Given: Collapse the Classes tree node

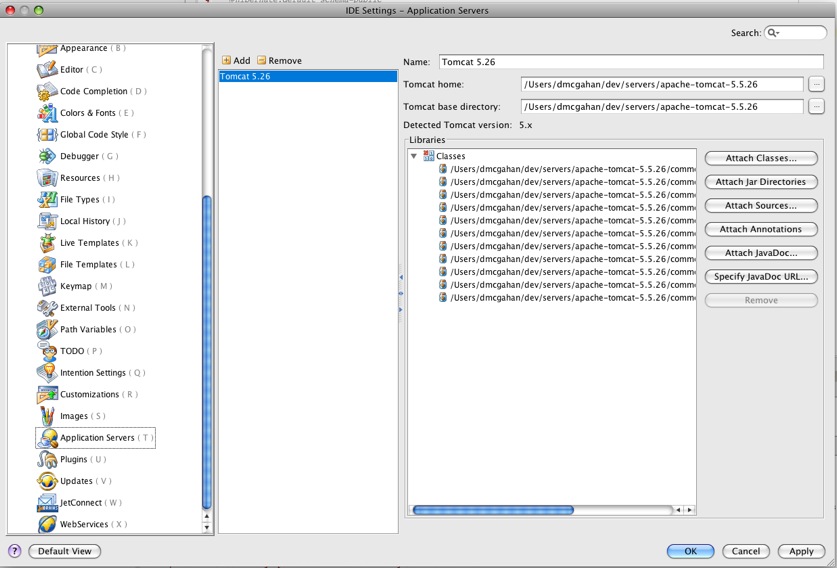Looking at the screenshot, I should [x=414, y=156].
